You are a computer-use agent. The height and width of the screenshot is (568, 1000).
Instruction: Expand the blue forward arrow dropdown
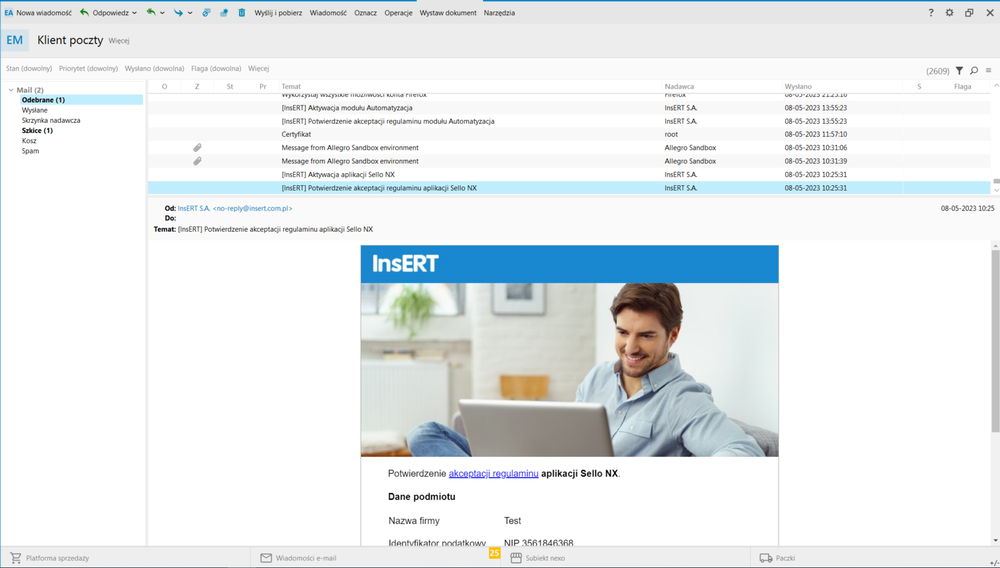pos(190,13)
